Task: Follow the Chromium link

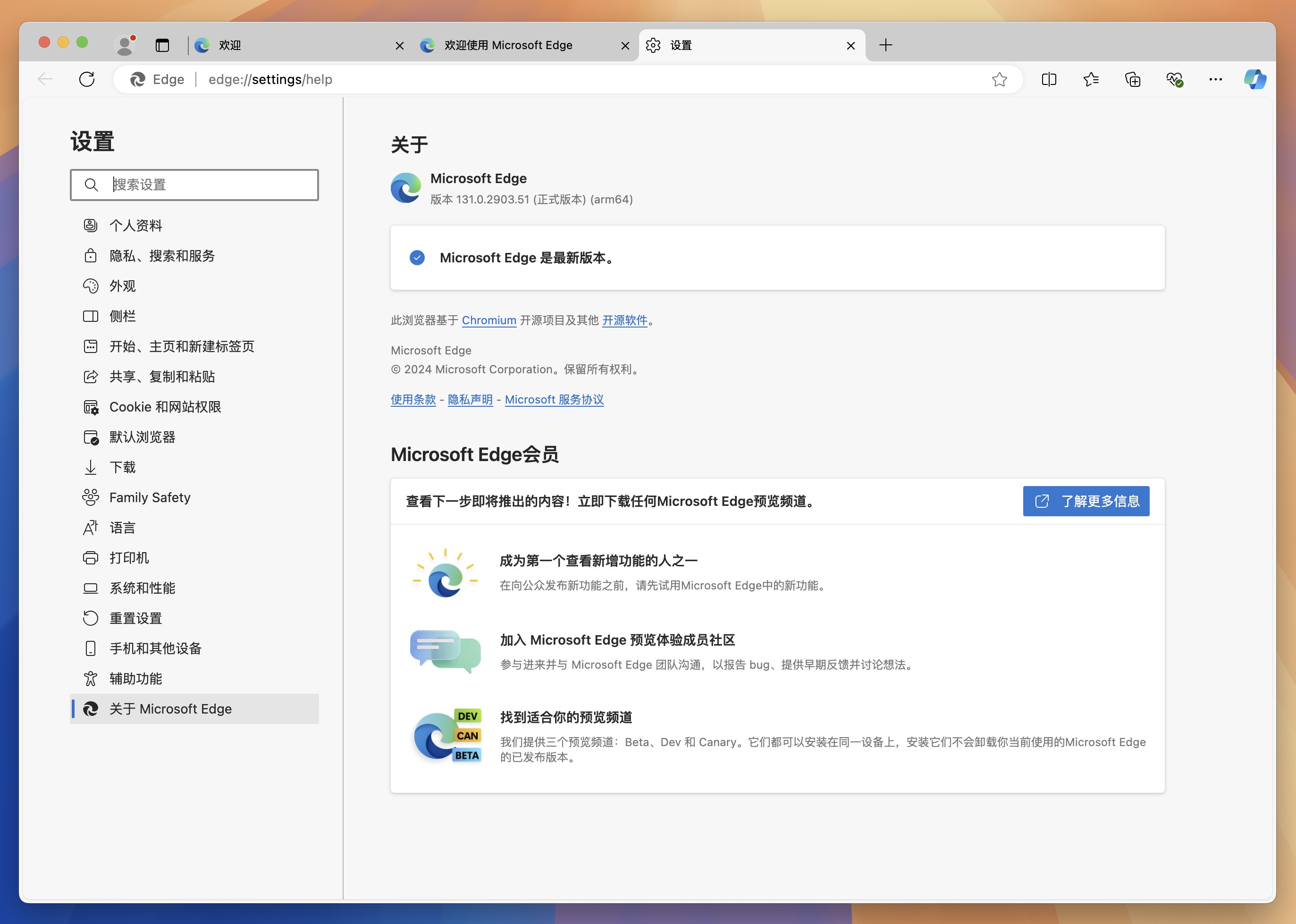Action: click(x=488, y=320)
